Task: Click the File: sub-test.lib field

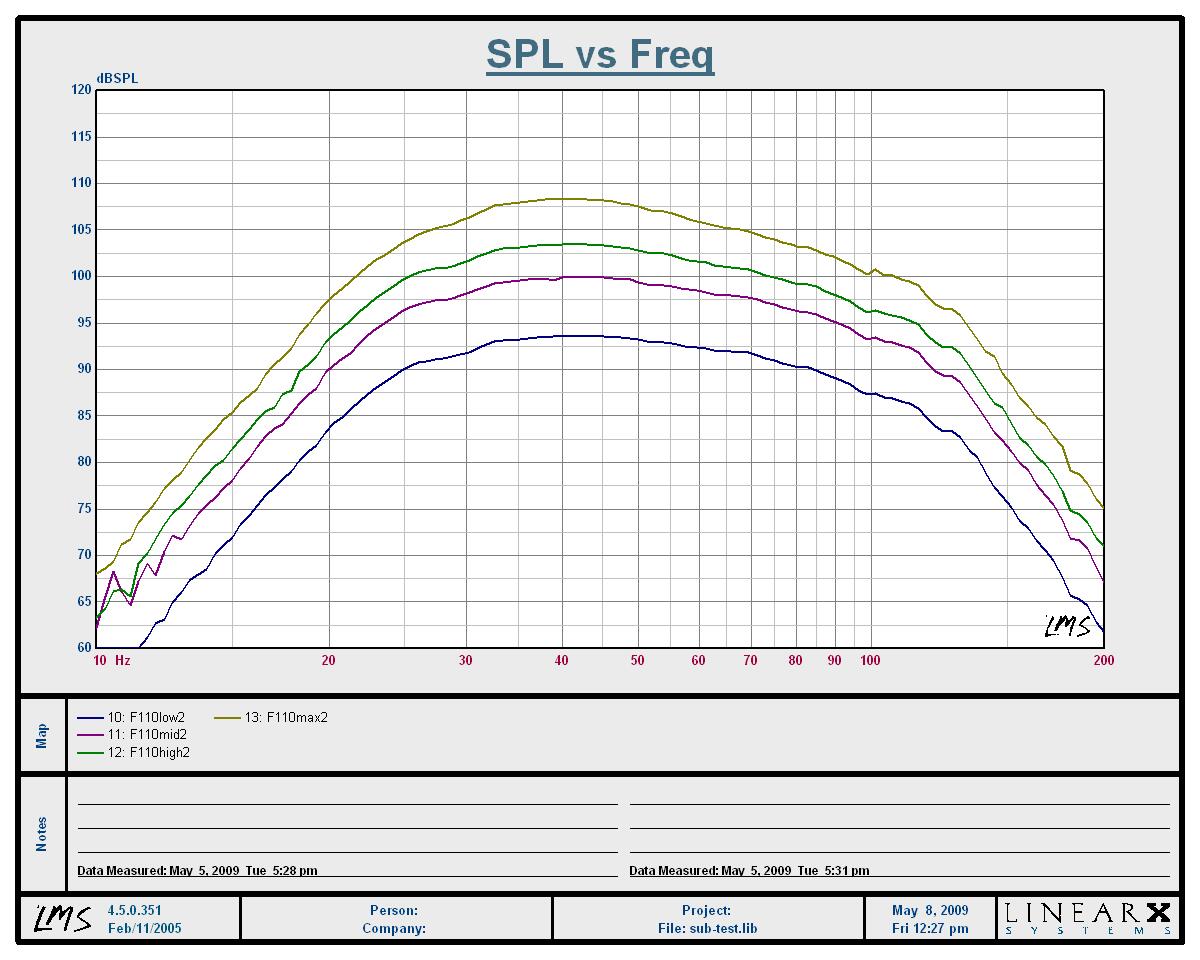Action: click(707, 928)
